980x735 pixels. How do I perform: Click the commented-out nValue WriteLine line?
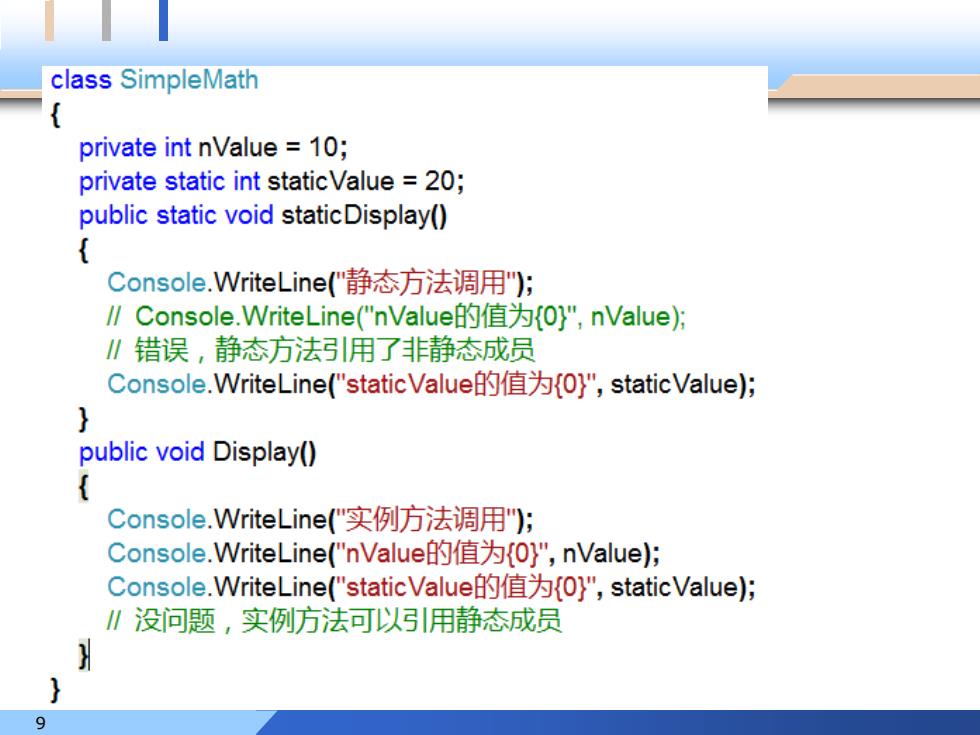[396, 316]
